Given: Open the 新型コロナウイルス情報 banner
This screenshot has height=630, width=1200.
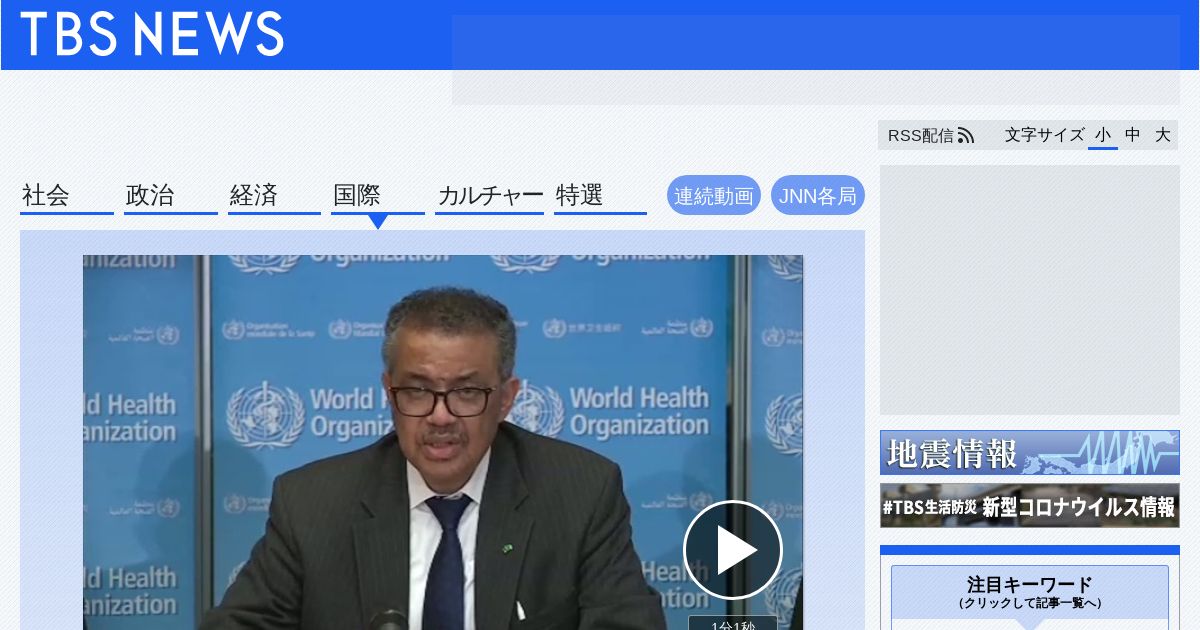Looking at the screenshot, I should coord(1030,506).
